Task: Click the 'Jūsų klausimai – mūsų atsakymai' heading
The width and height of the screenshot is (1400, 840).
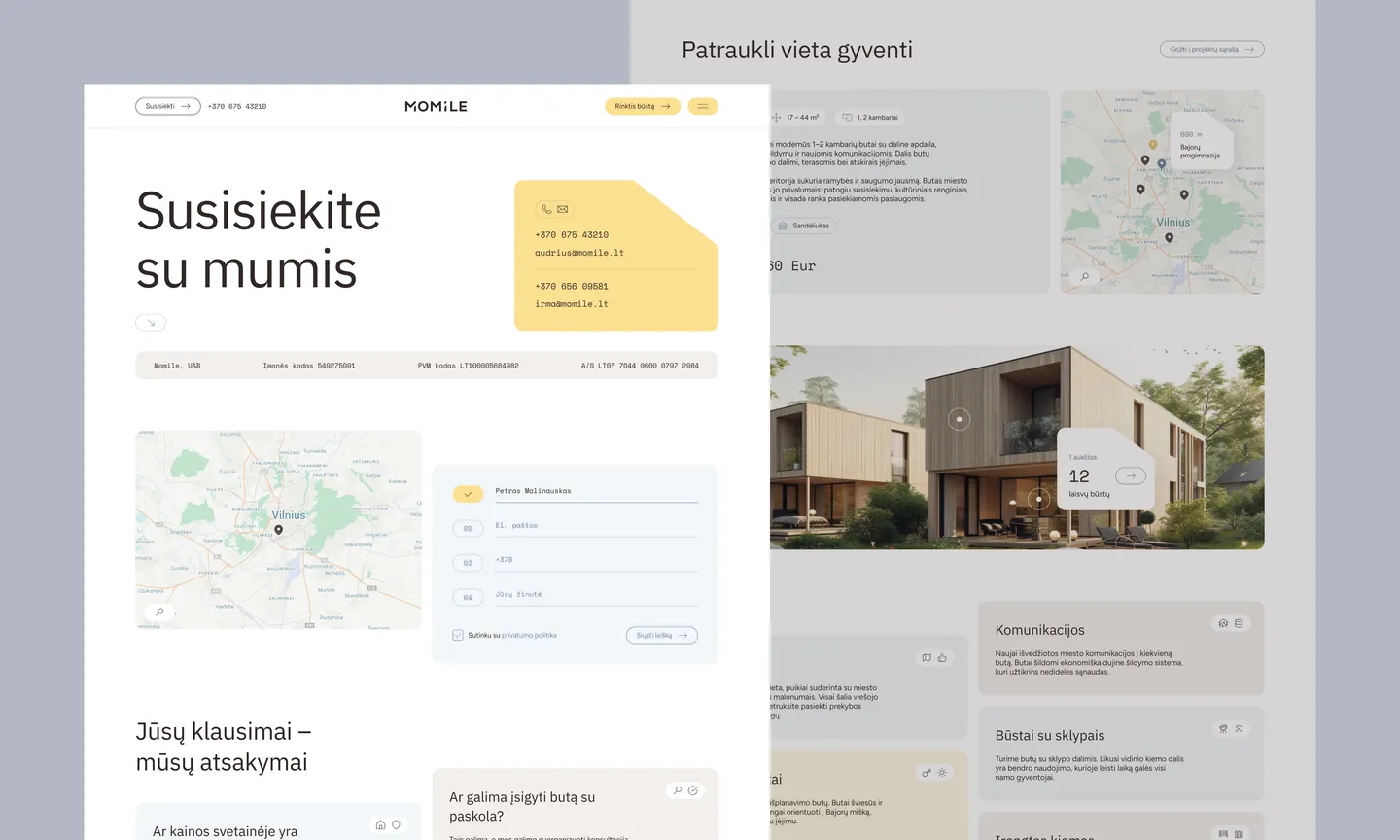Action: point(224,747)
